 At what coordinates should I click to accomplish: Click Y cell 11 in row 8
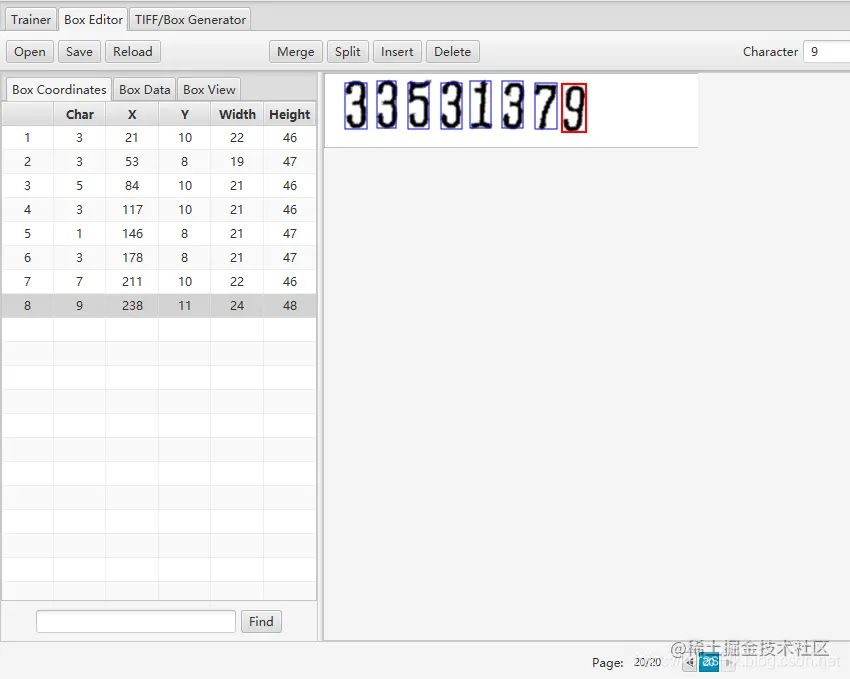coord(185,306)
